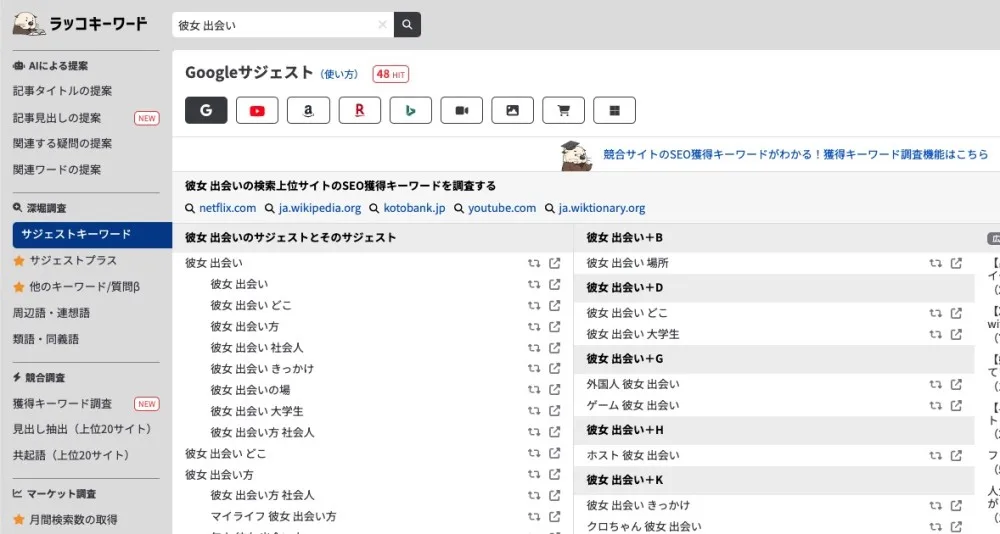Screen dimensions: 1000x534
Task: Open 見出し抽出（上位20サイト） in the sidebar
Action: tap(83, 429)
